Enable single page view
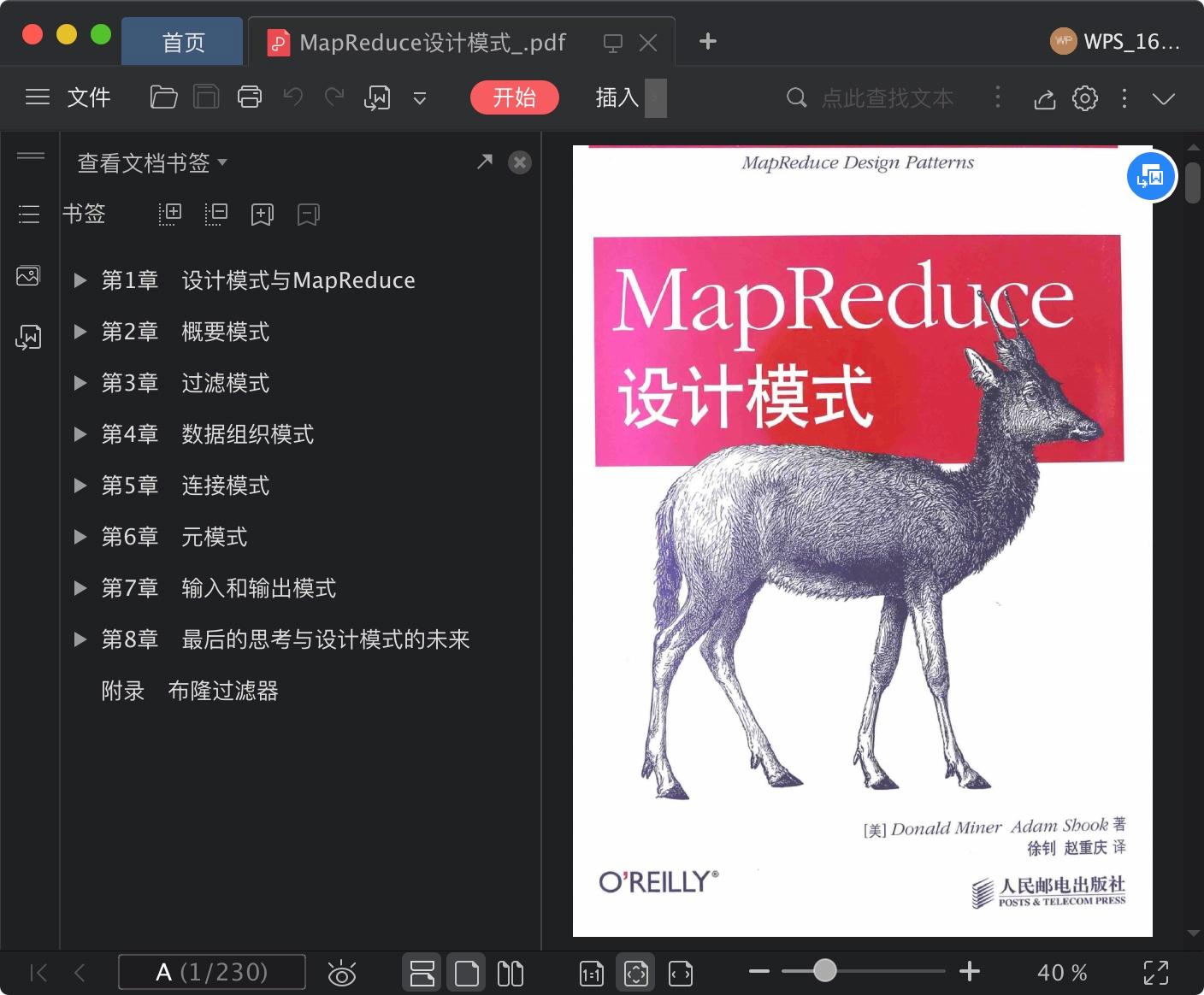 (467, 973)
